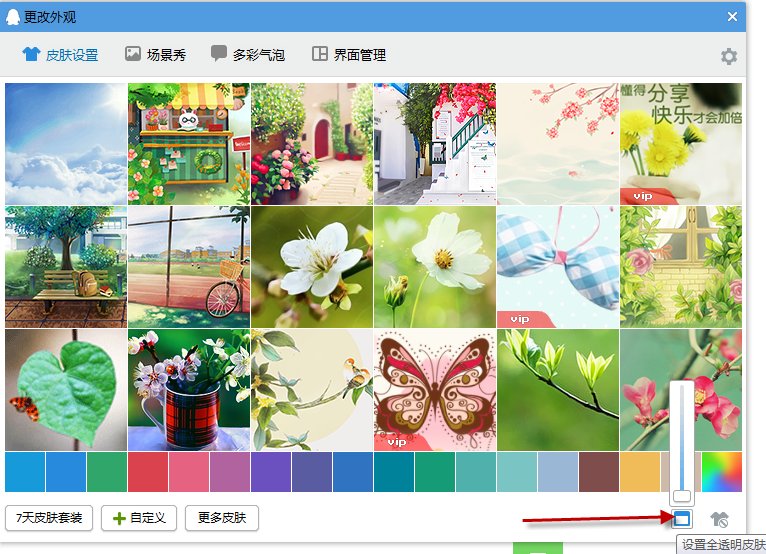
Task: Select the bicycle by sports field skin
Action: click(x=189, y=267)
